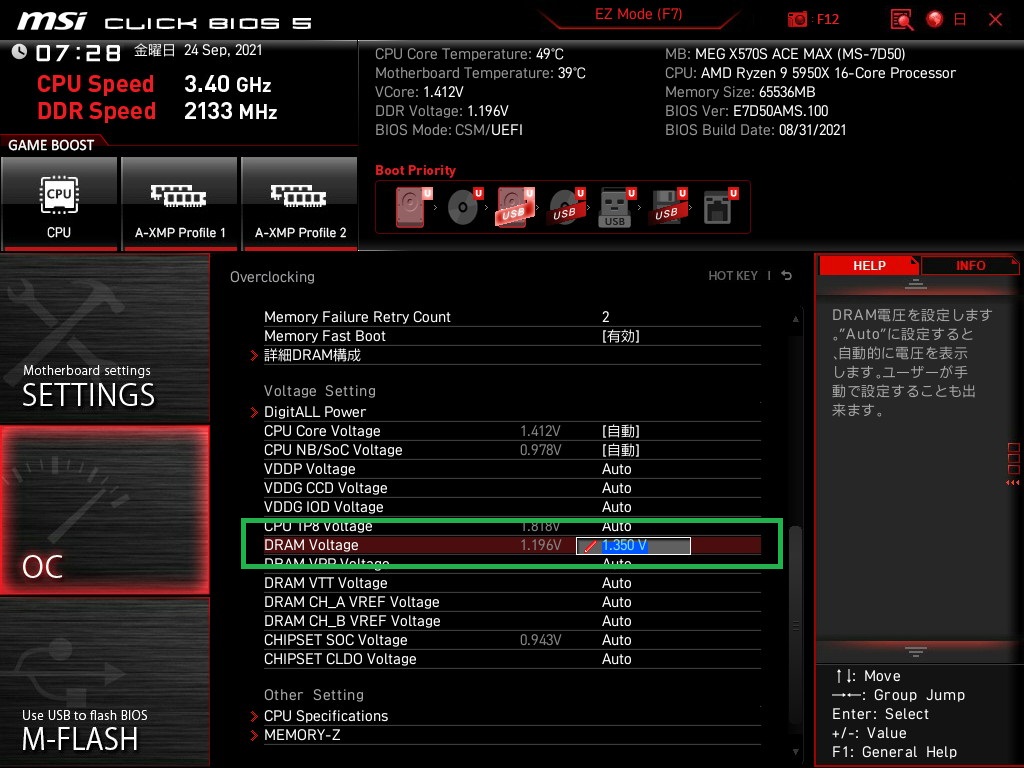Select the optical disc boot priority icon
The height and width of the screenshot is (768, 1024).
(464, 207)
